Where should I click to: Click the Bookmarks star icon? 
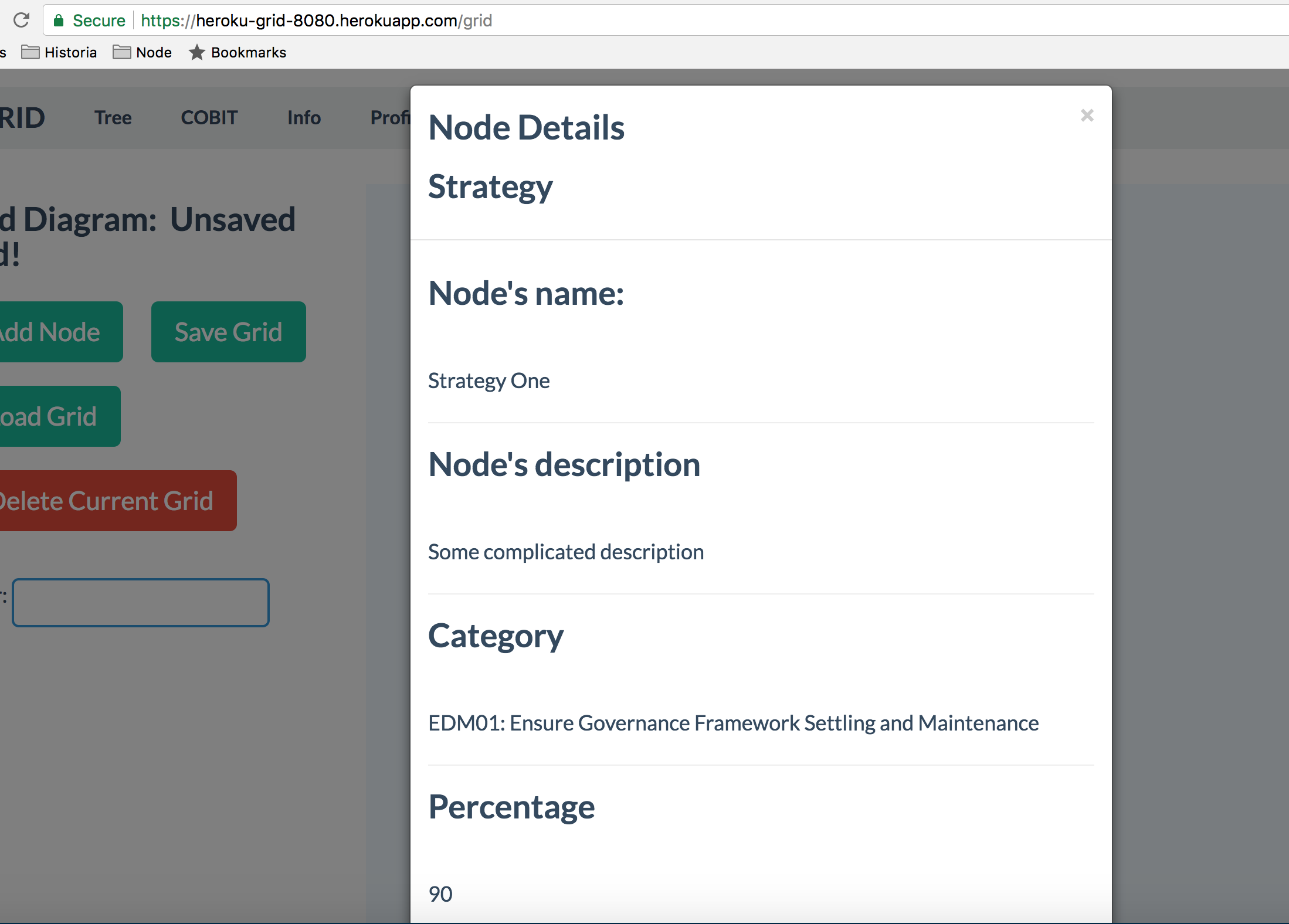(197, 53)
